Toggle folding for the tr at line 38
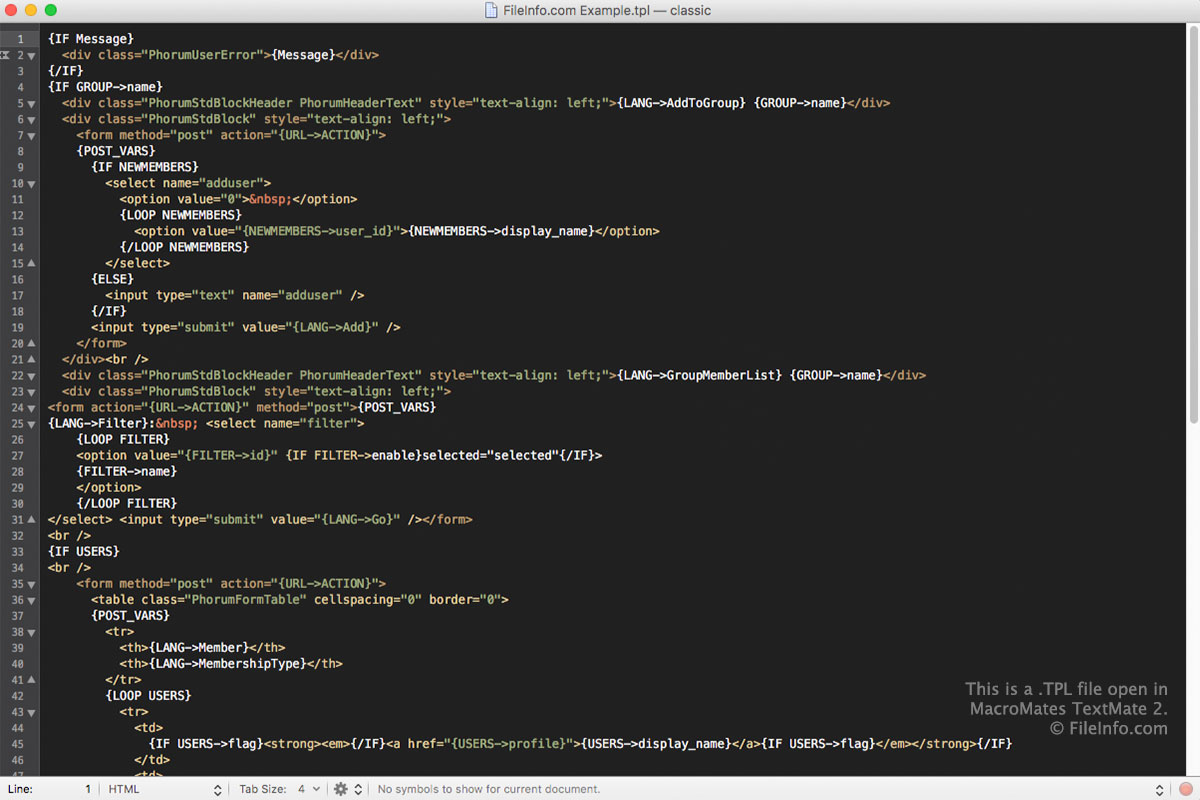Screen dimensions: 1200x800 31,631
